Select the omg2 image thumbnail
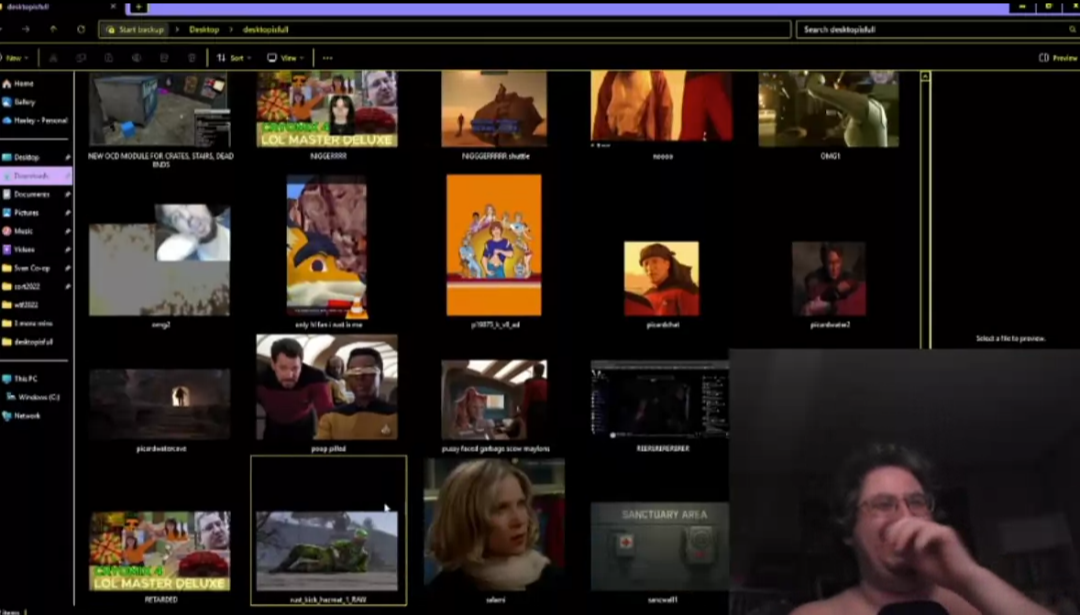Screen dimensions: 1080x615 pos(160,260)
